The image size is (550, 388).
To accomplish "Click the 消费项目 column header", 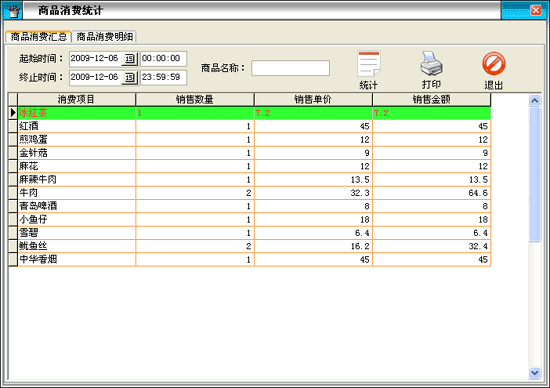I will point(76,100).
